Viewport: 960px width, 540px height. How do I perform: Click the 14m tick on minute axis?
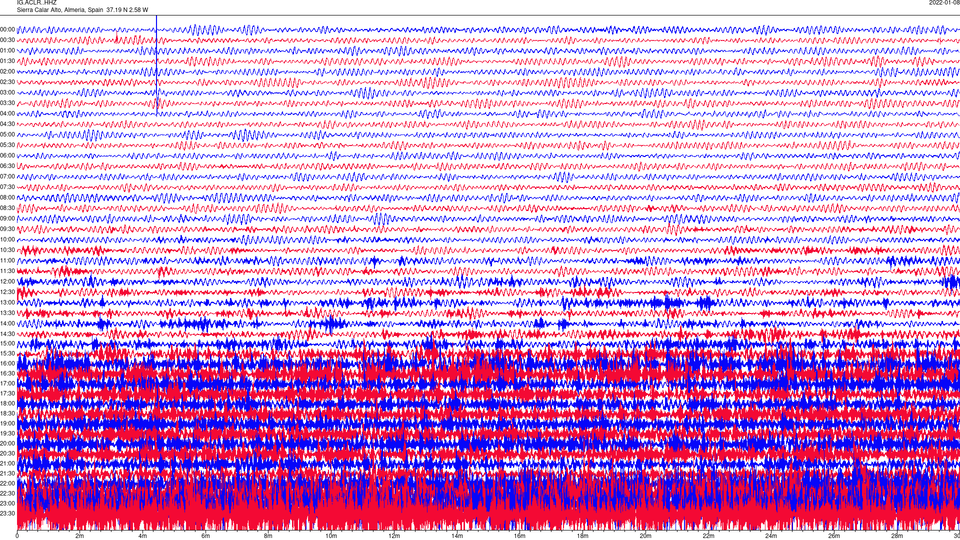coord(457,536)
